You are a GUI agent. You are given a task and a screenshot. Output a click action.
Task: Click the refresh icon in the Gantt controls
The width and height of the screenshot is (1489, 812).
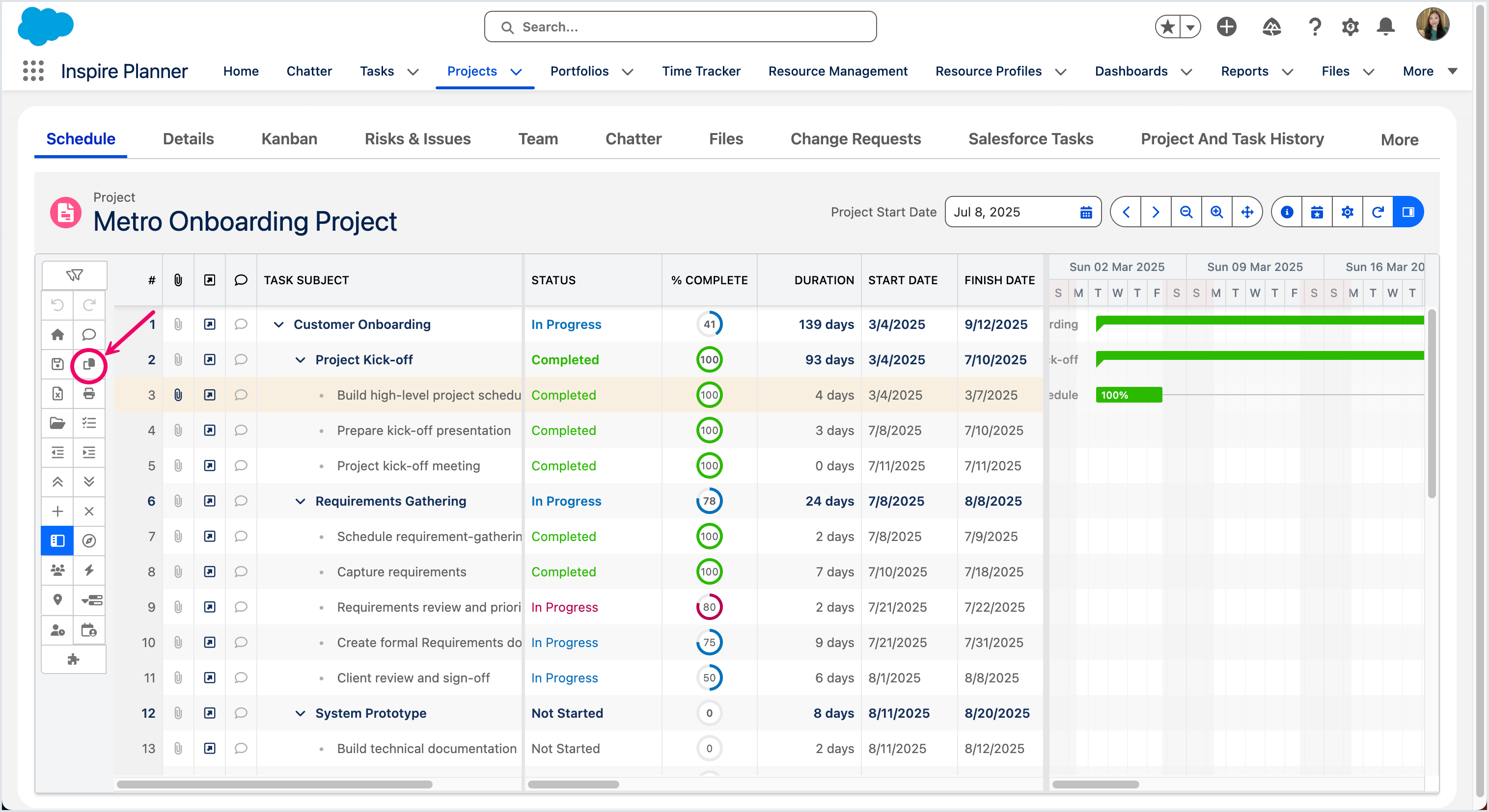coord(1378,212)
